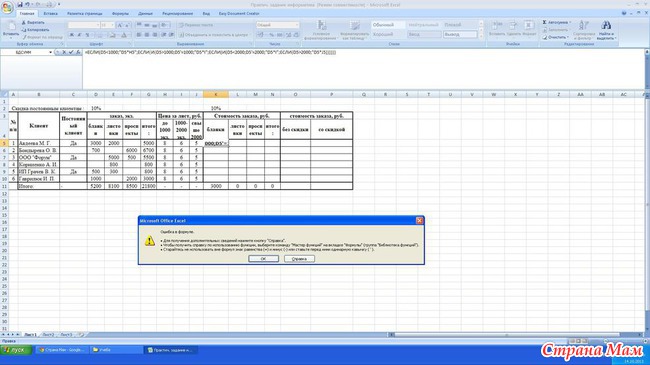This screenshot has width=650, height=365.
Task: Open the Clear (Очистить) dropdown
Action: [556, 37]
